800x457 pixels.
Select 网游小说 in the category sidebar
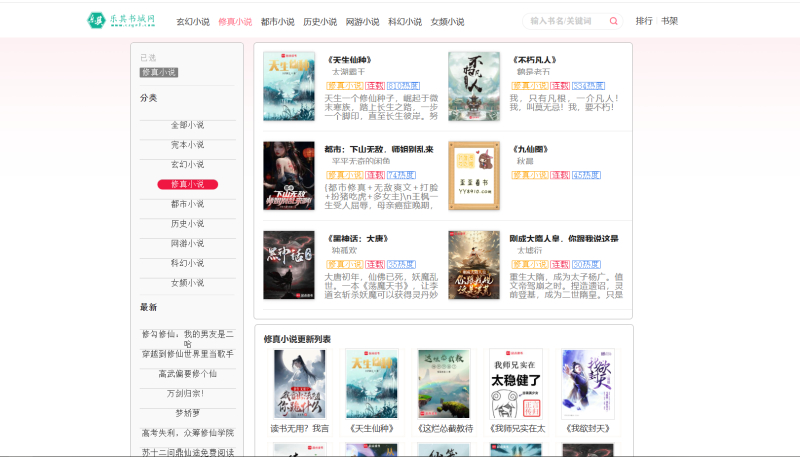coord(188,243)
